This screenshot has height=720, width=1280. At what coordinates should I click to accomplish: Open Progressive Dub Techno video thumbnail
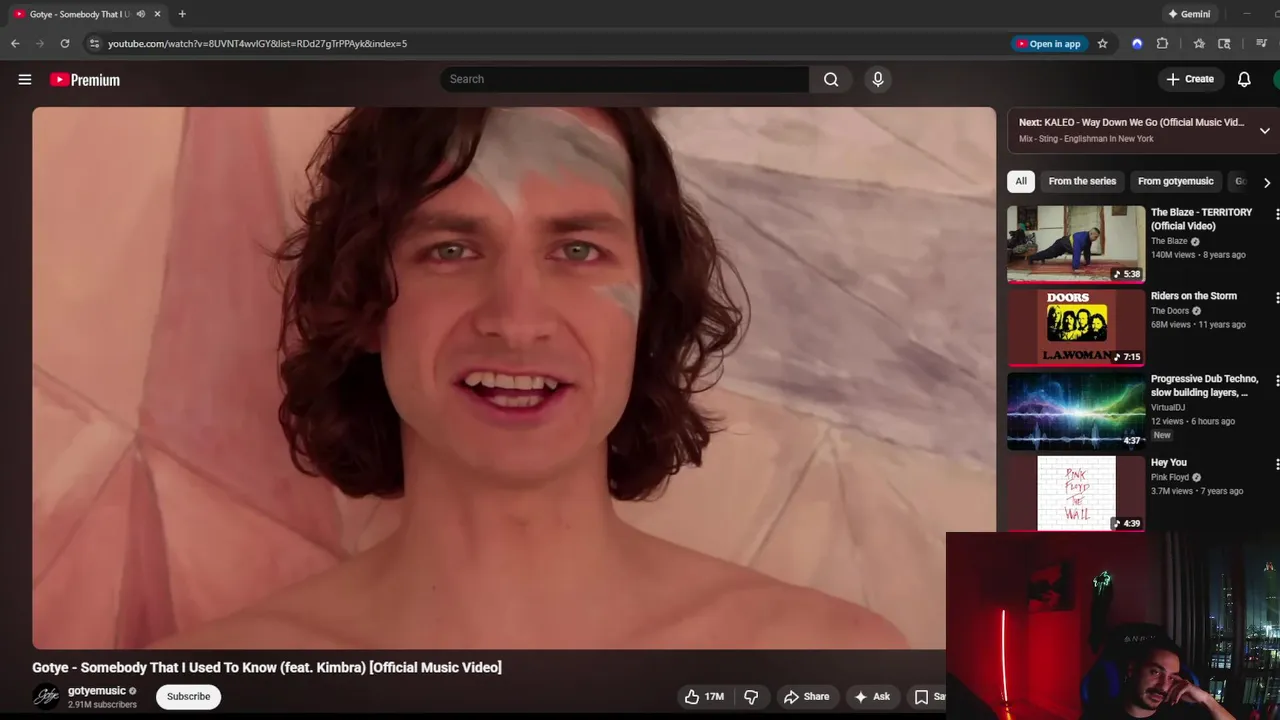[x=1076, y=410]
